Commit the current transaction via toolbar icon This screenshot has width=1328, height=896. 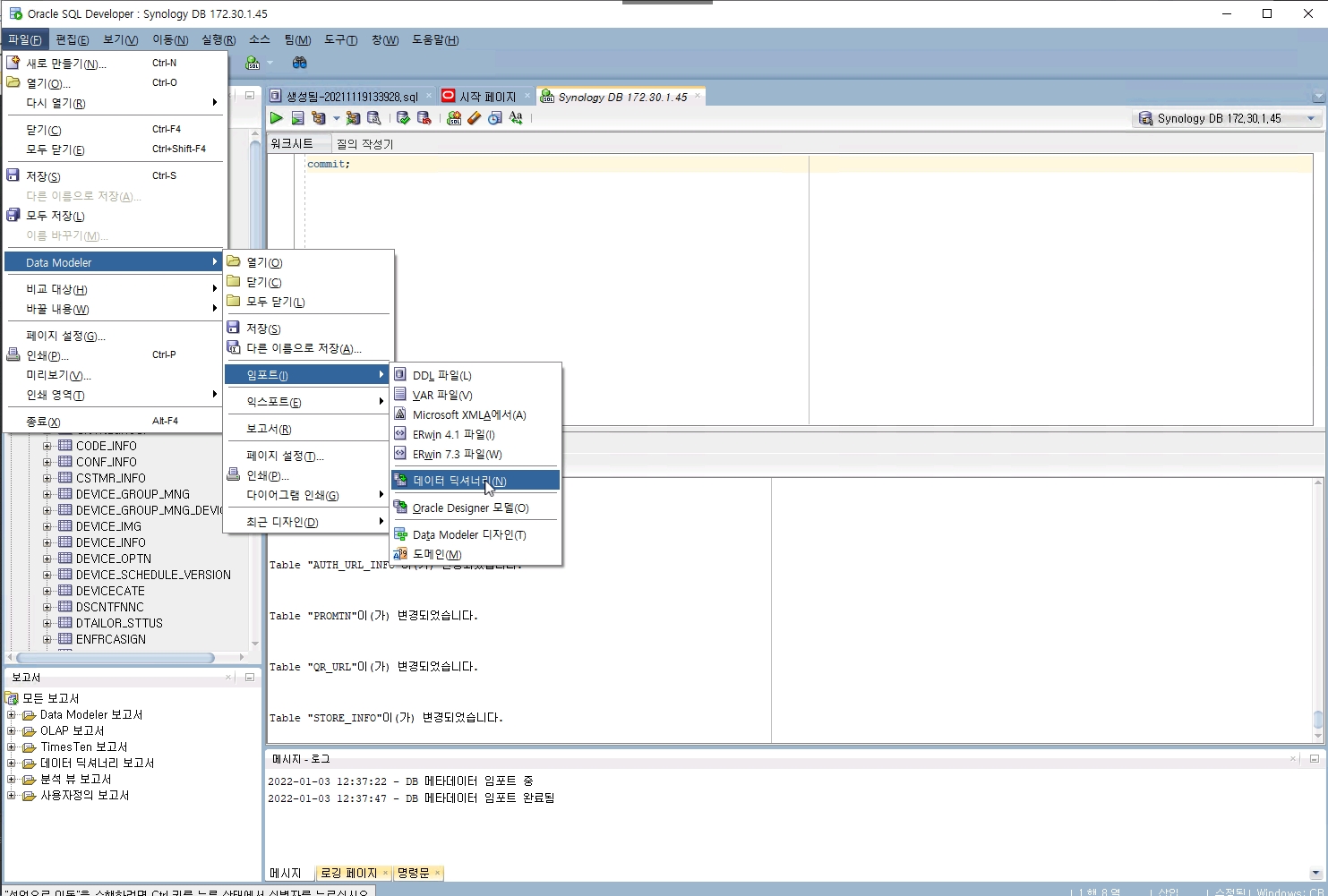pyautogui.click(x=402, y=117)
